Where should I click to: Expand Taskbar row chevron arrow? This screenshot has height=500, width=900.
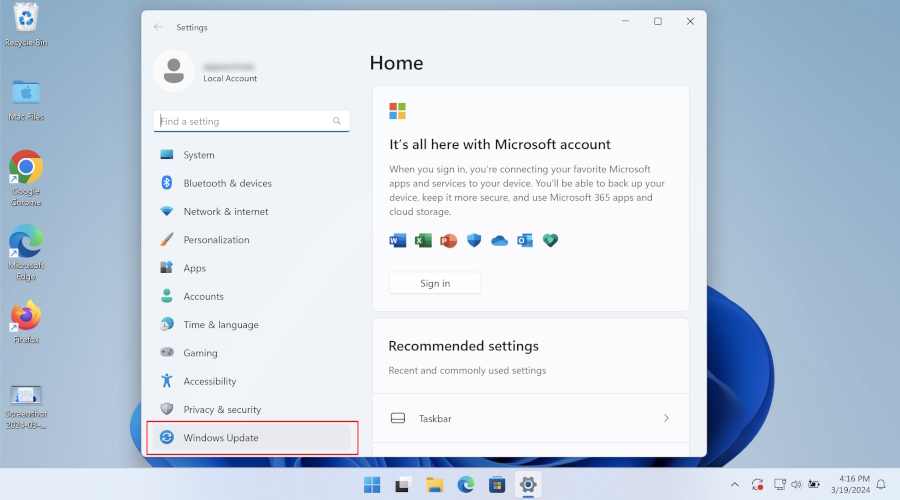pyautogui.click(x=666, y=418)
